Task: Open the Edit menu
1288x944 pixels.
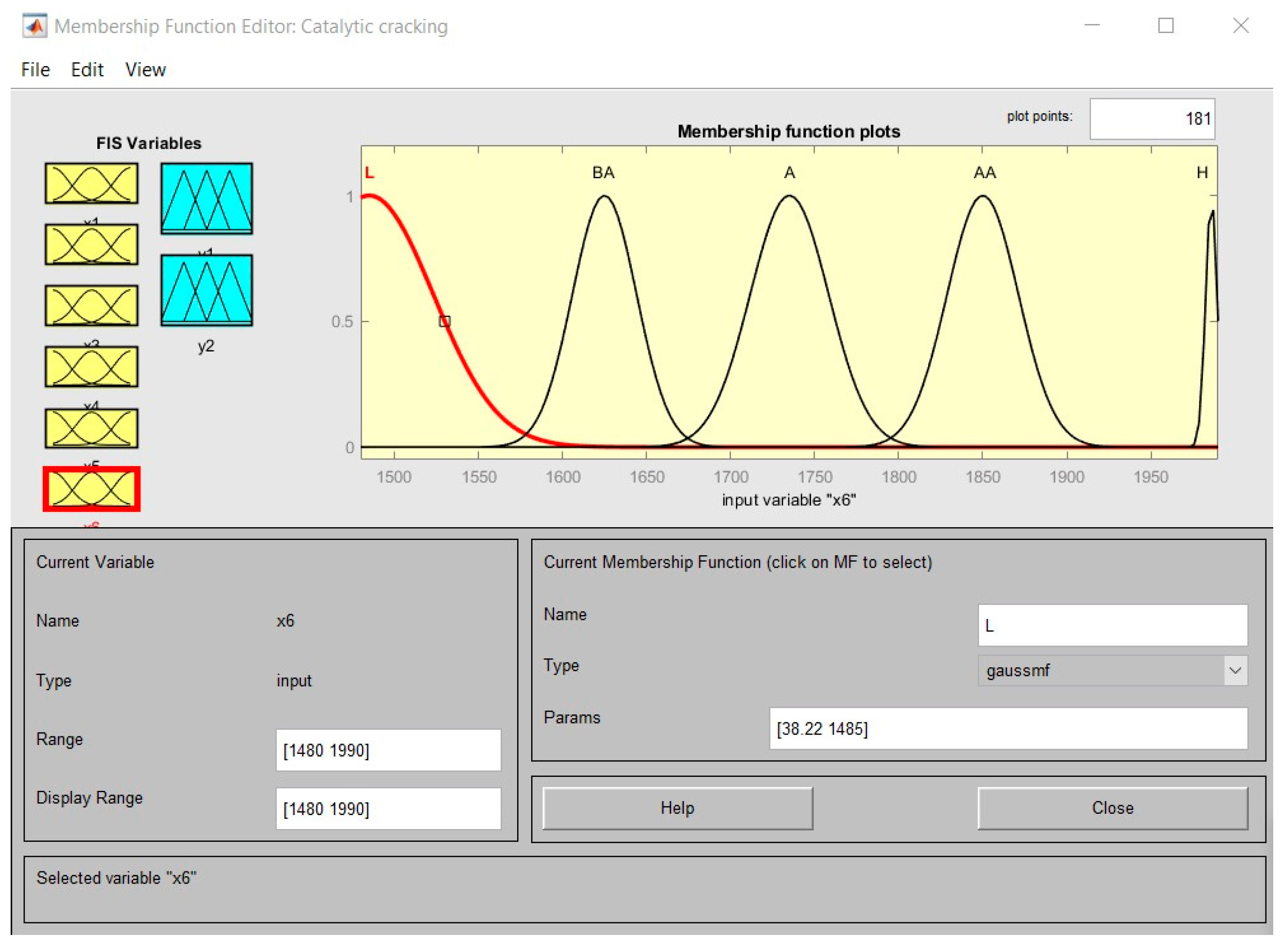Action: [x=87, y=70]
